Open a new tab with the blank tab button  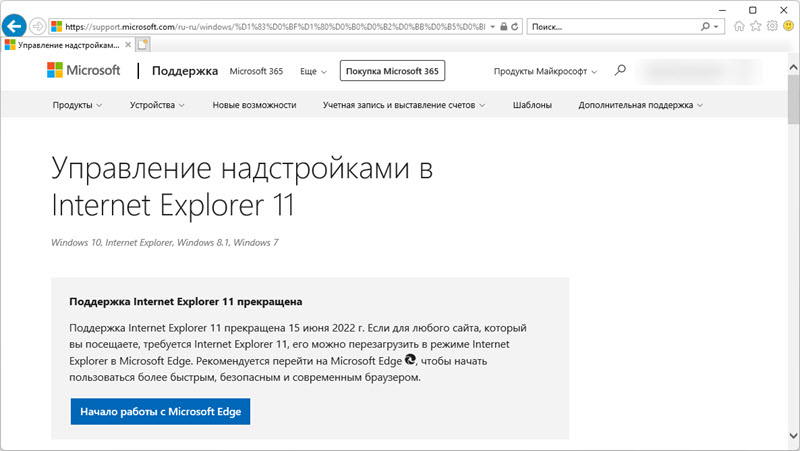(142, 44)
